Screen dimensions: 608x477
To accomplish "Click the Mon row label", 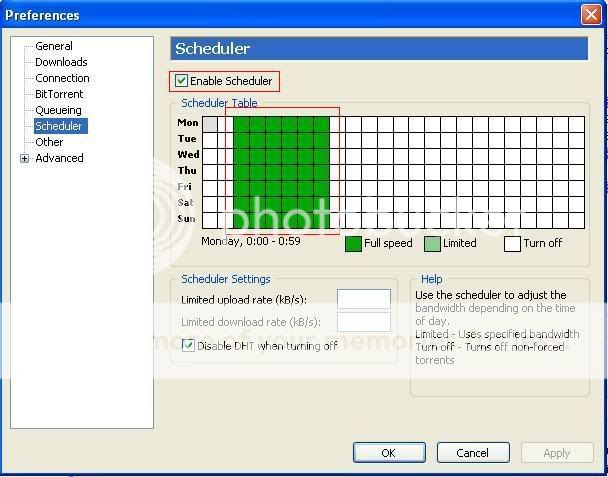I will click(x=188, y=123).
